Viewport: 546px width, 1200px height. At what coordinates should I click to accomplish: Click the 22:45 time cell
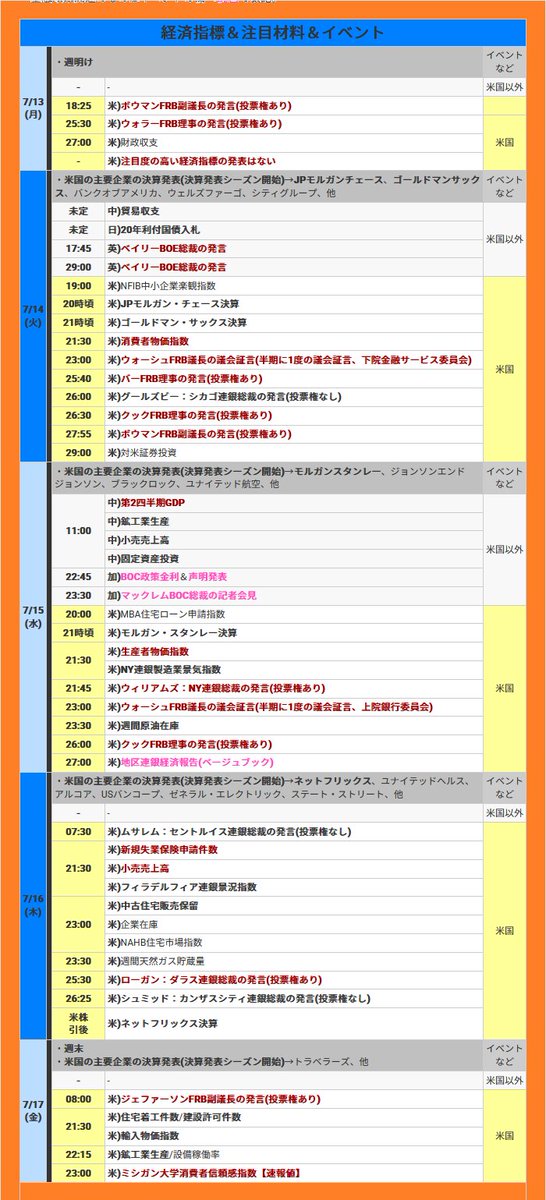coord(78,576)
